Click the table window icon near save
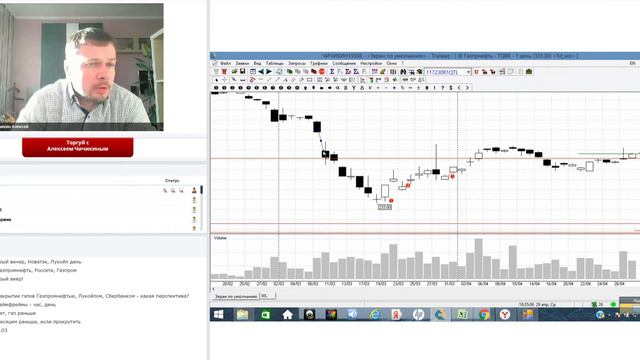This screenshot has width=640, height=360. pyautogui.click(x=253, y=71)
